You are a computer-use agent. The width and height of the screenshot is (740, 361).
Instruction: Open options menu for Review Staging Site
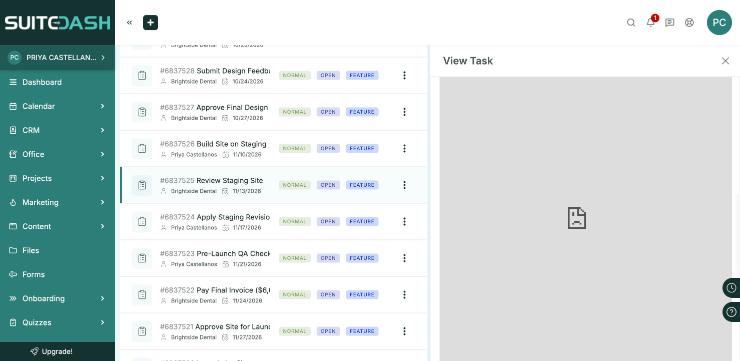(x=404, y=185)
